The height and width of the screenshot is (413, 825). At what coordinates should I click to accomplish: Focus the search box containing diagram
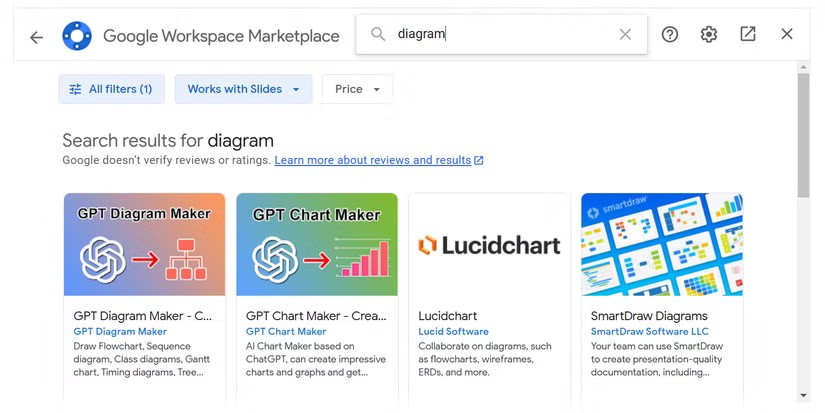(x=501, y=34)
